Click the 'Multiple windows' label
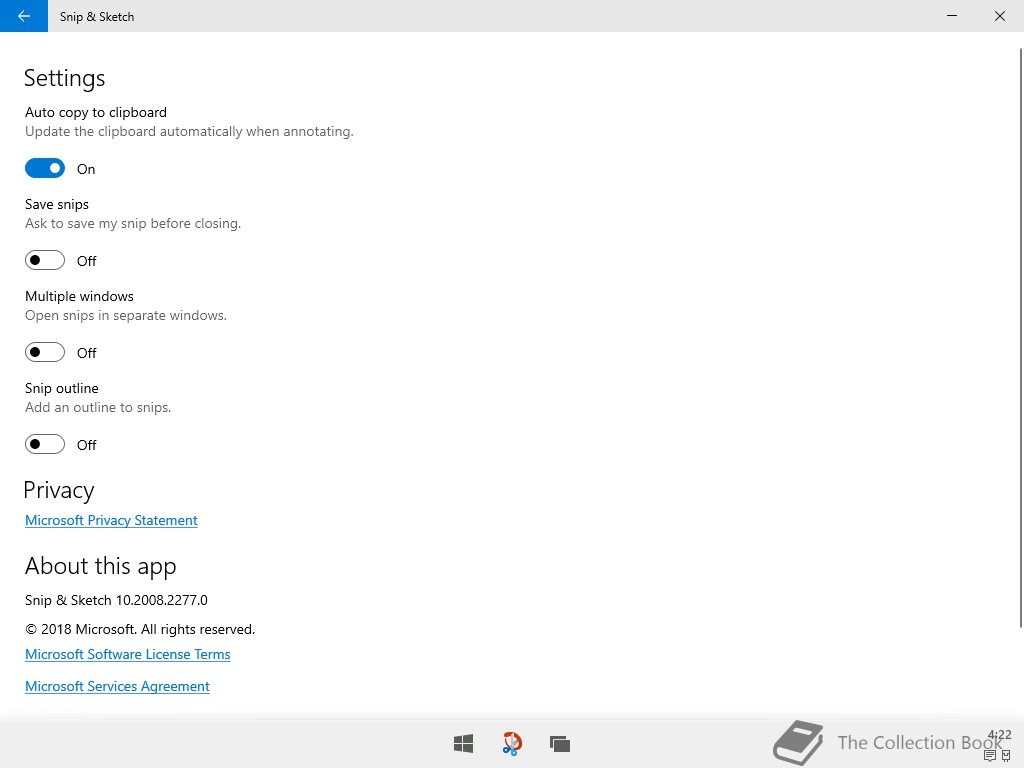This screenshot has width=1024, height=768. tap(79, 296)
